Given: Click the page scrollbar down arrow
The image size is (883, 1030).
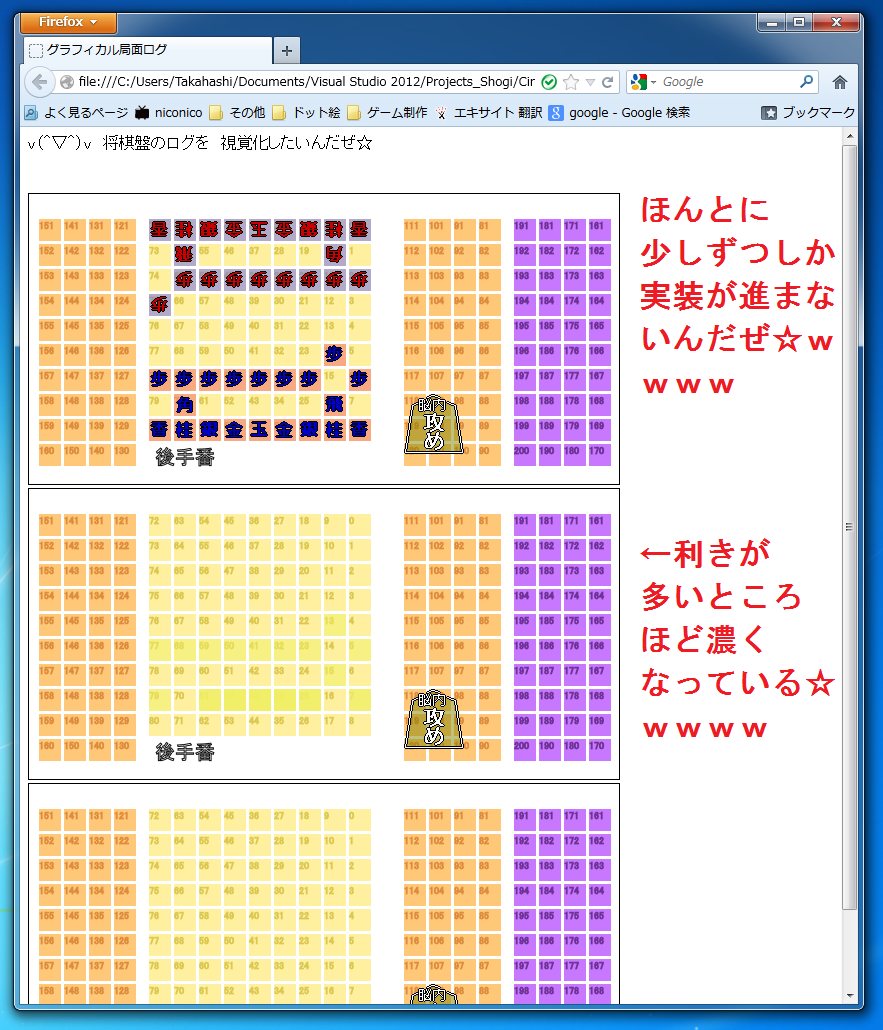Looking at the screenshot, I should pyautogui.click(x=849, y=996).
